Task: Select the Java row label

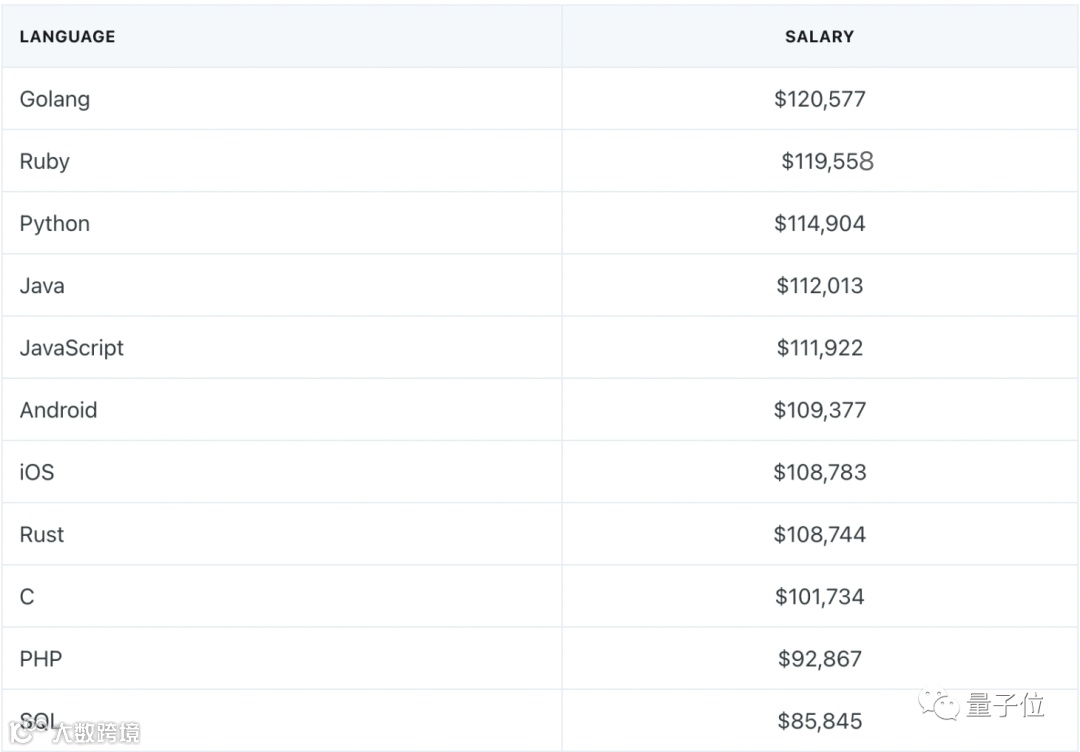Action: tap(42, 285)
